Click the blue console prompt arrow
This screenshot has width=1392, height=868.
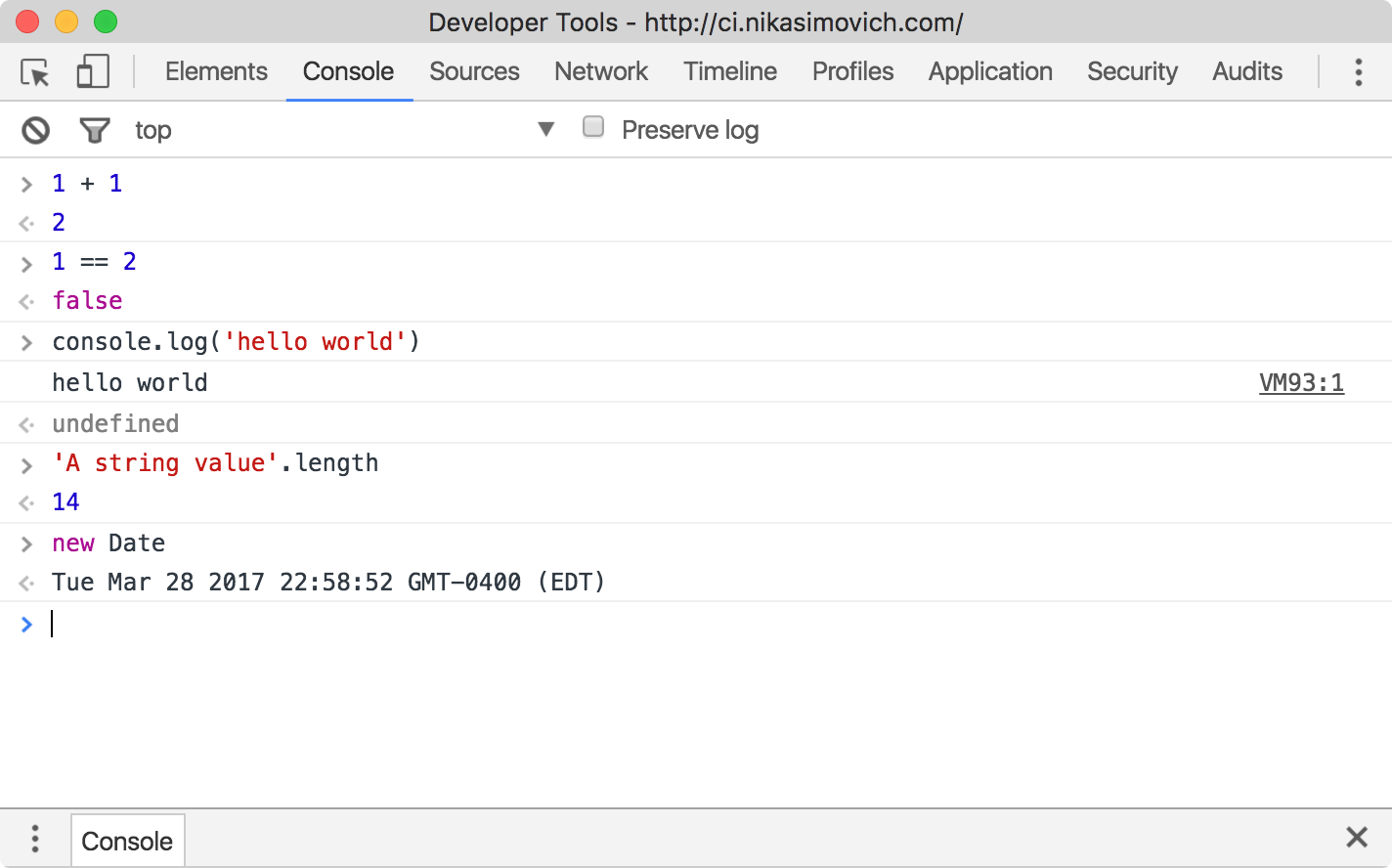[x=26, y=624]
